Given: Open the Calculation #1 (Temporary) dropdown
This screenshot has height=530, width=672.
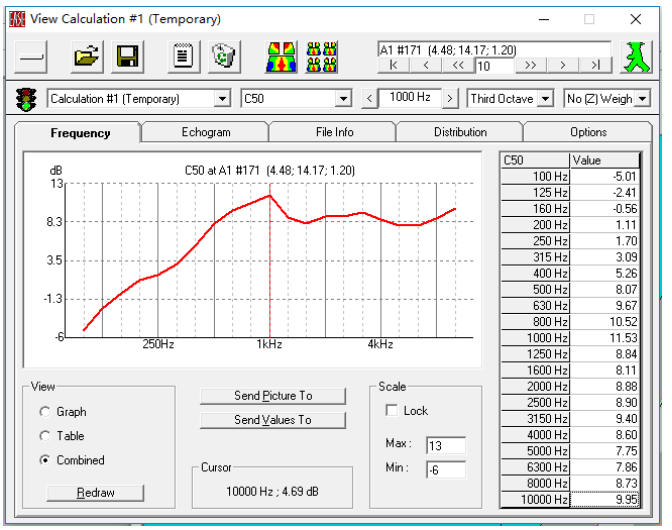Looking at the screenshot, I should point(222,99).
